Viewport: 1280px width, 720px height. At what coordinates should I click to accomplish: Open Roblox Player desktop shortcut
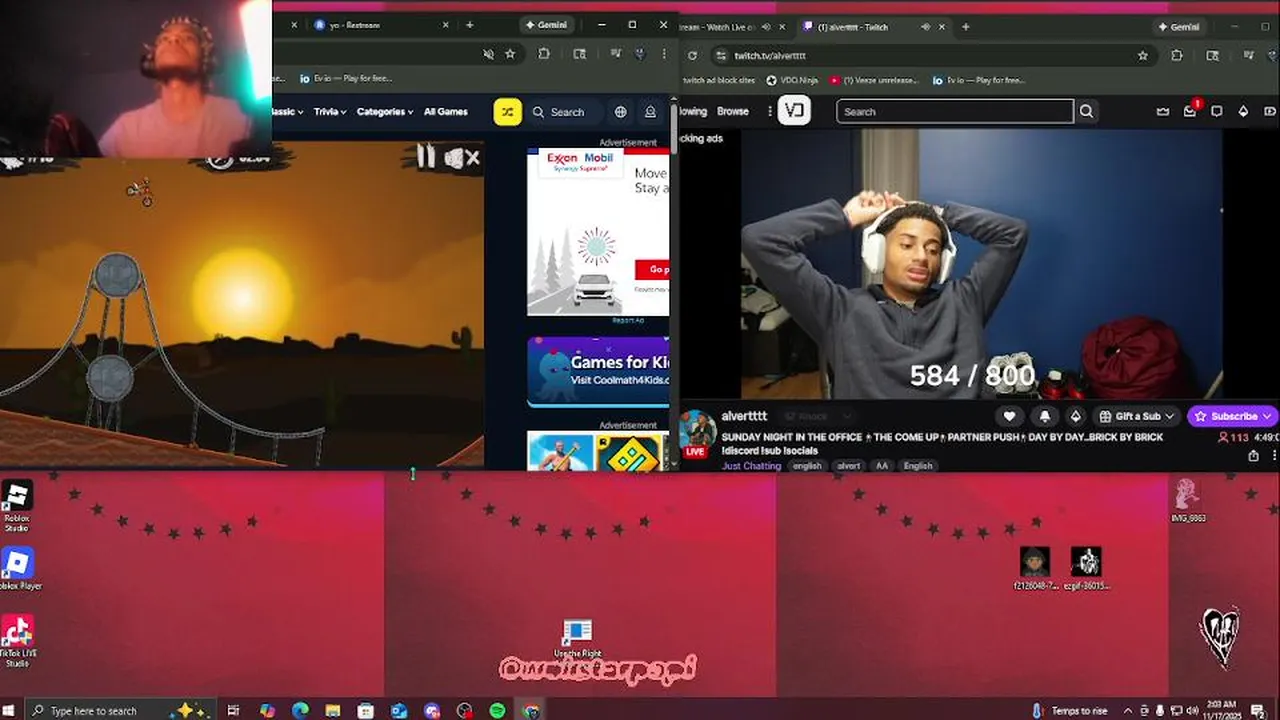(18, 569)
